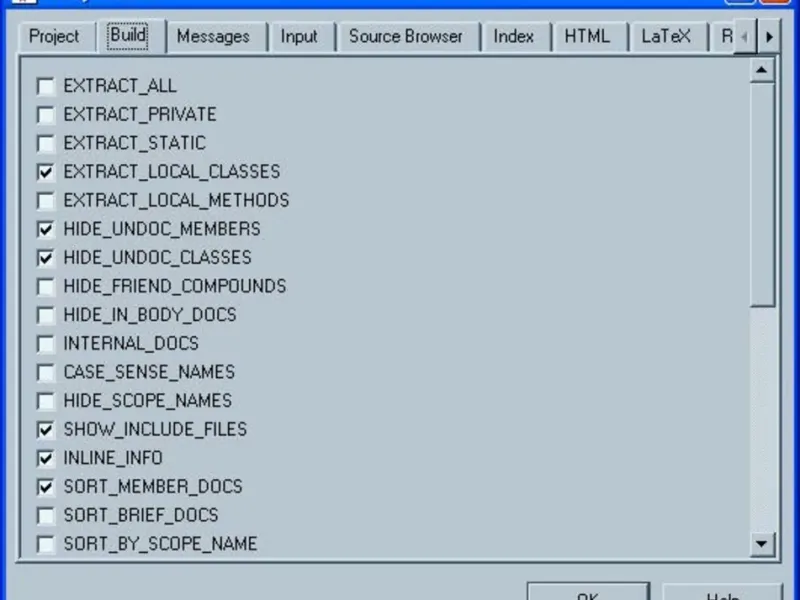
Task: Enable EXTRACT_LOCAL_METHODS option
Action: click(x=46, y=201)
